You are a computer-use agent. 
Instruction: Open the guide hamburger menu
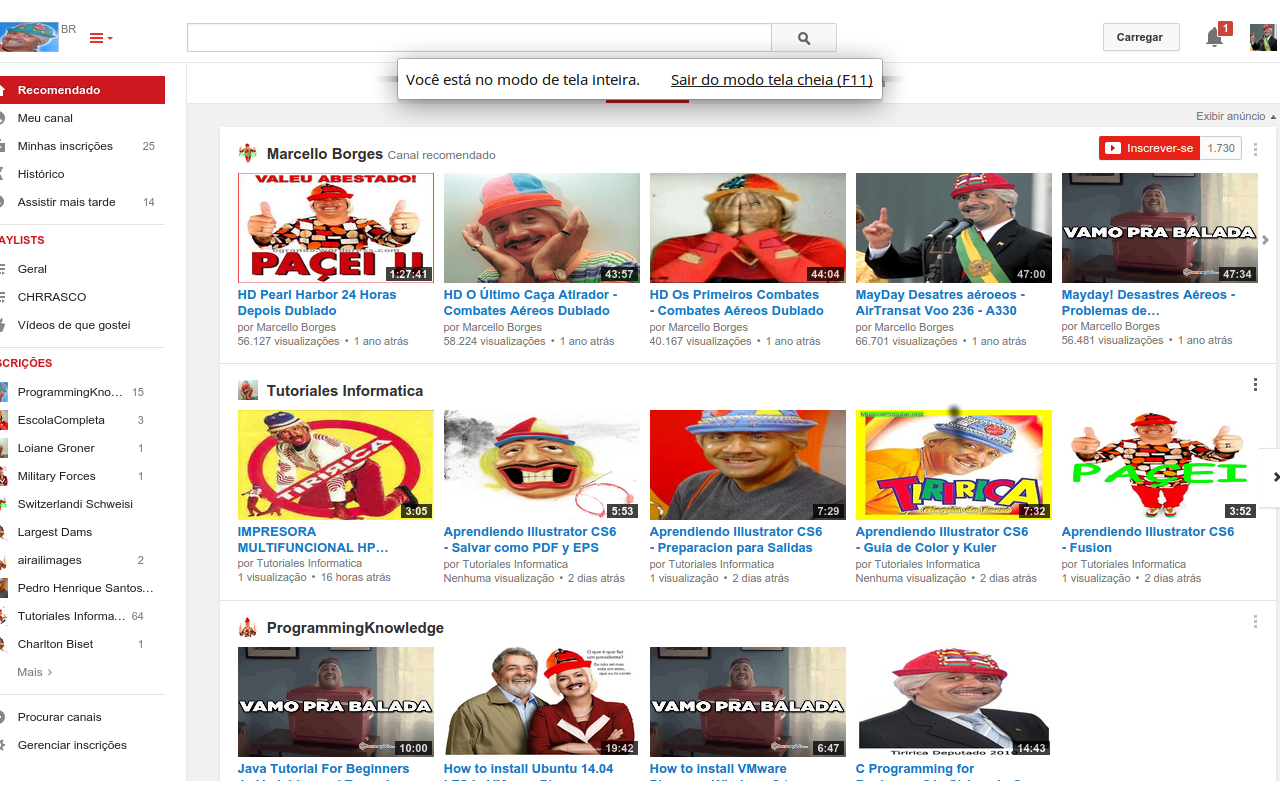tap(101, 38)
